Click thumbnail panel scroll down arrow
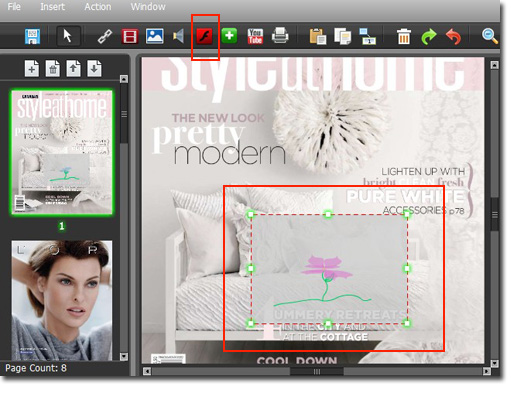Screen dimensions: 526x400 pyautogui.click(x=124, y=356)
